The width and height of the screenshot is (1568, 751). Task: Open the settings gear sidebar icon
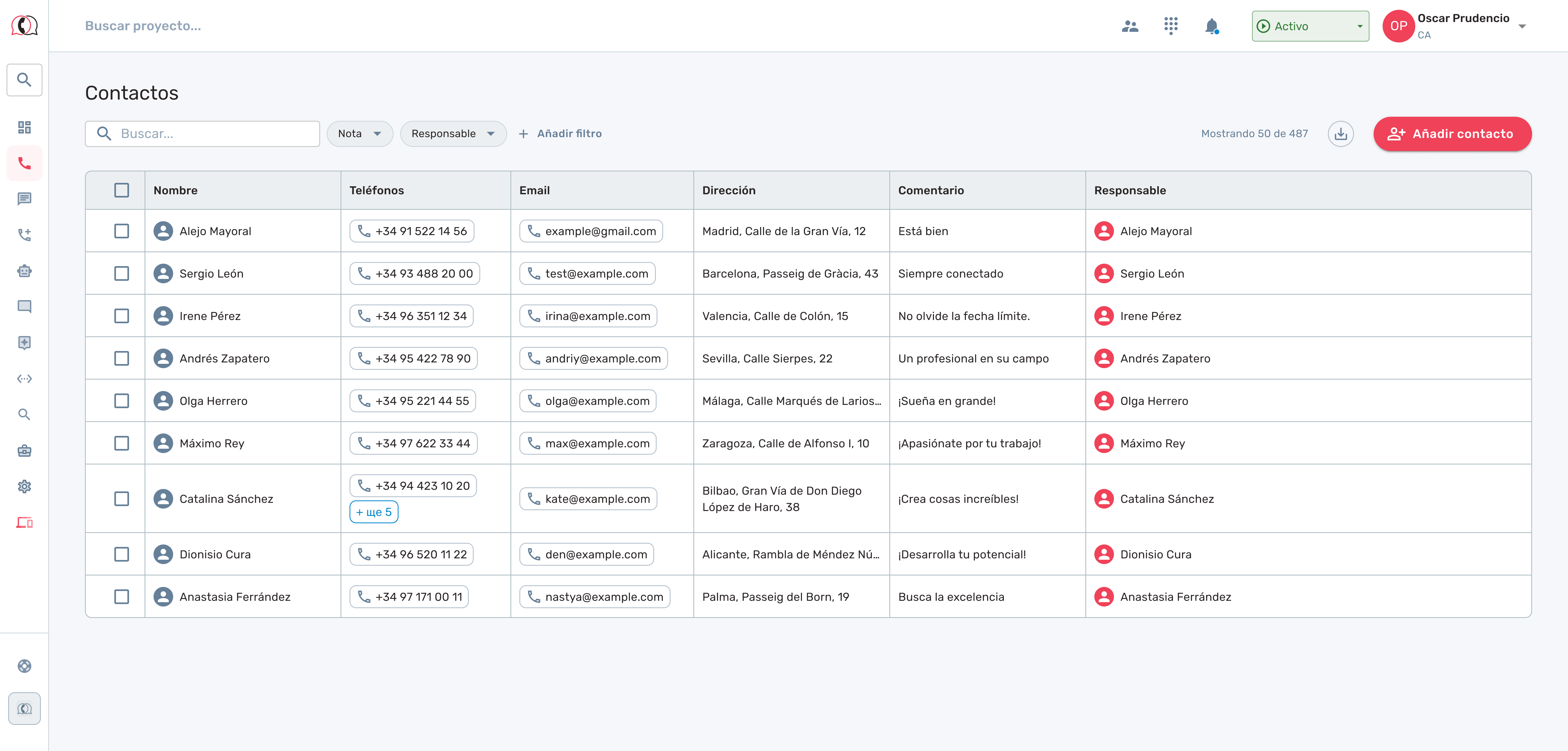click(x=24, y=486)
